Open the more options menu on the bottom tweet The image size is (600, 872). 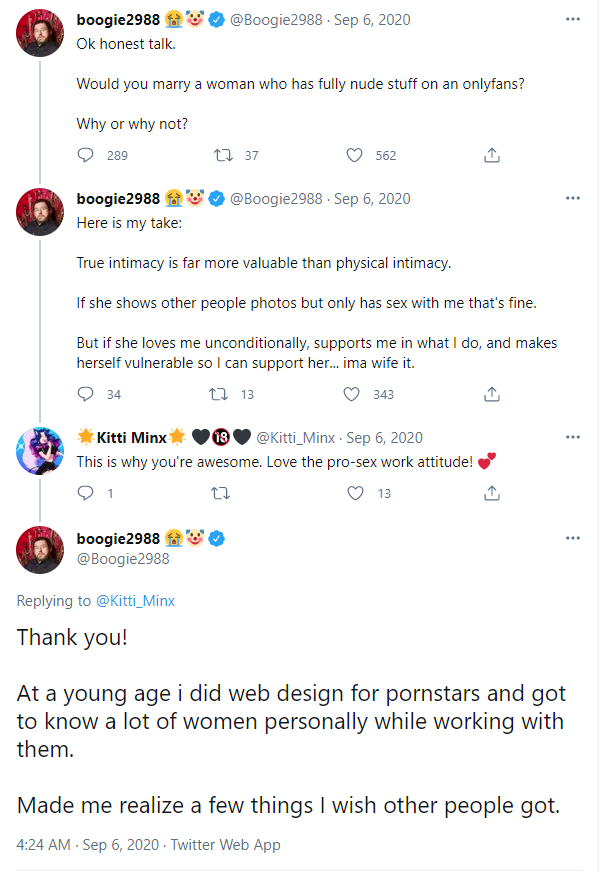tap(572, 536)
